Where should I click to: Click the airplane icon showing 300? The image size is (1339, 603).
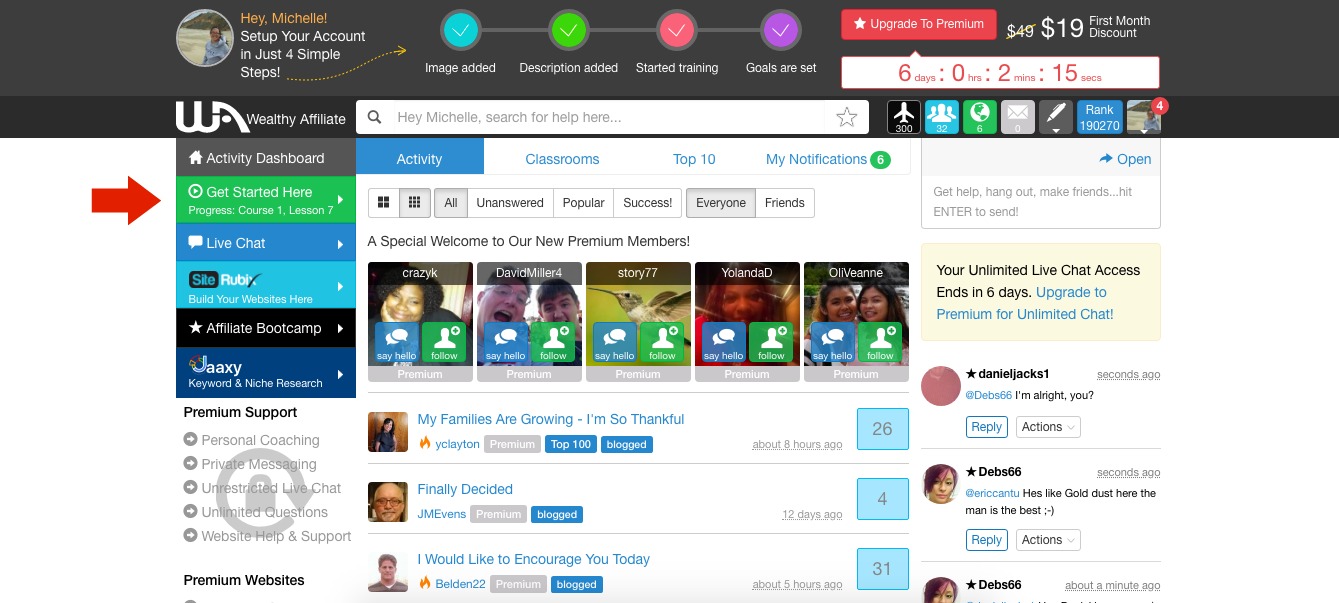tap(904, 117)
